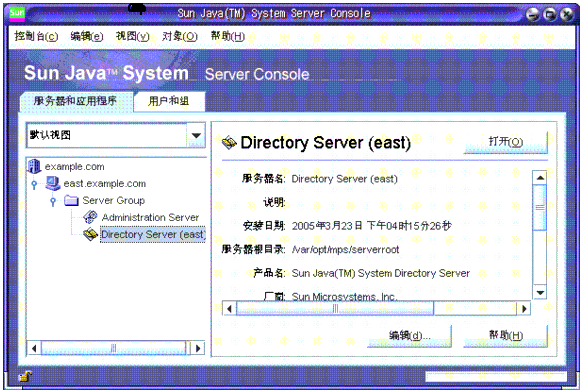The width and height of the screenshot is (584, 391).
Task: Click the details pane scroll down arrow
Action: tap(540, 293)
